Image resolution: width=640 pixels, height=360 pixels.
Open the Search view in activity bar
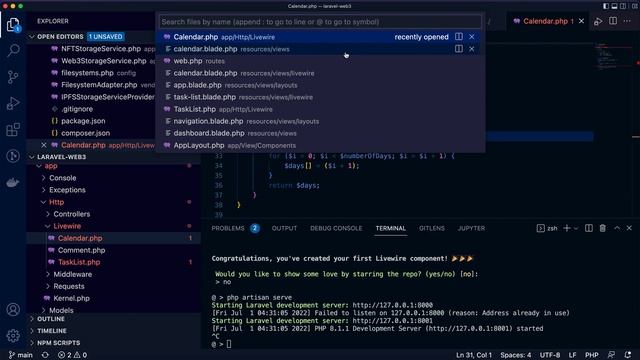pos(13,51)
